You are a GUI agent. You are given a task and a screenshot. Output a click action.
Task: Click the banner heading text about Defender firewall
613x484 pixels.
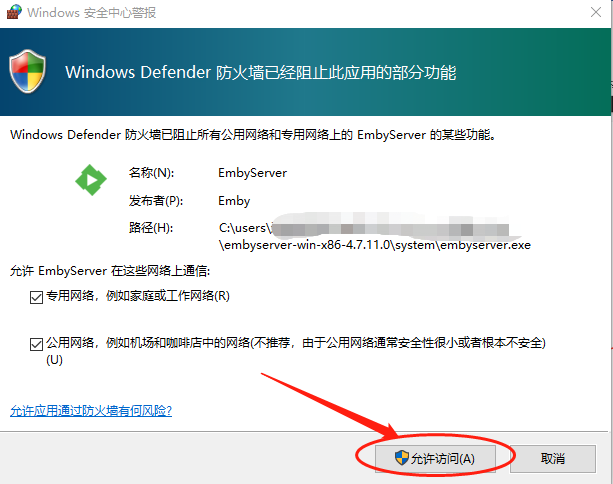[x=260, y=73]
